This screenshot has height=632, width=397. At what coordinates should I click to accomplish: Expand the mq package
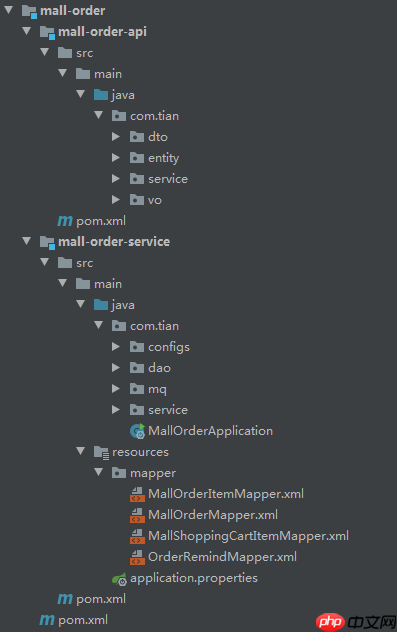point(116,389)
